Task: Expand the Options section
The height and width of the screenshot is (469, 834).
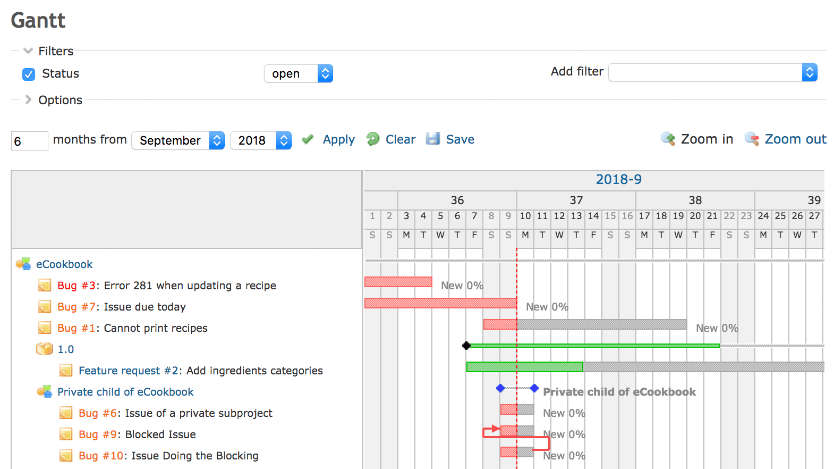Action: point(28,100)
